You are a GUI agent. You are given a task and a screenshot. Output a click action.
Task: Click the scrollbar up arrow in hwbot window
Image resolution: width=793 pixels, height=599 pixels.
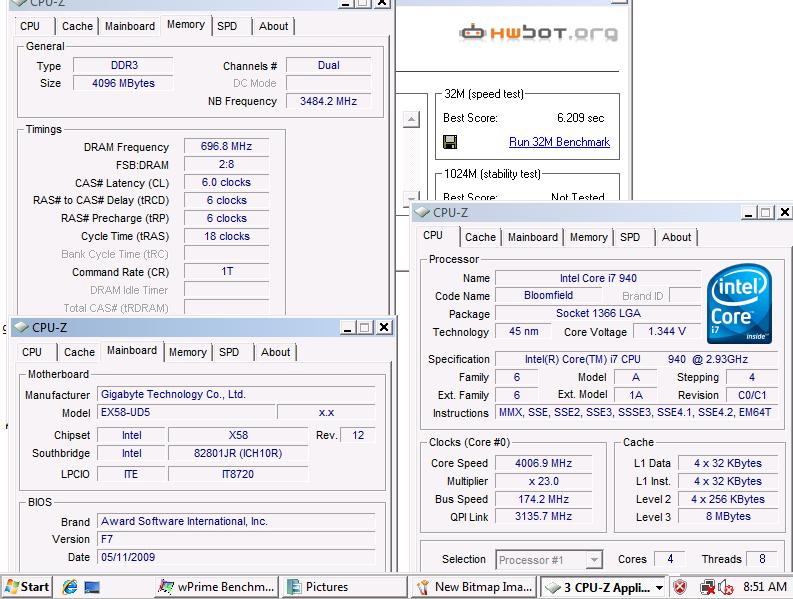pos(411,119)
